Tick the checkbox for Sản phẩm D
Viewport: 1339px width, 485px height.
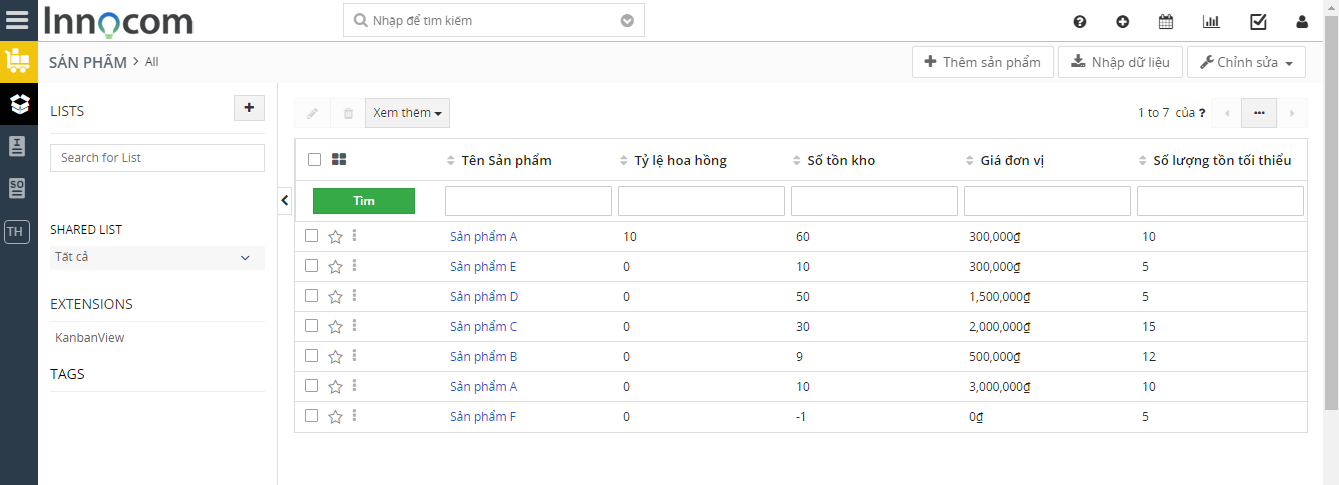311,296
